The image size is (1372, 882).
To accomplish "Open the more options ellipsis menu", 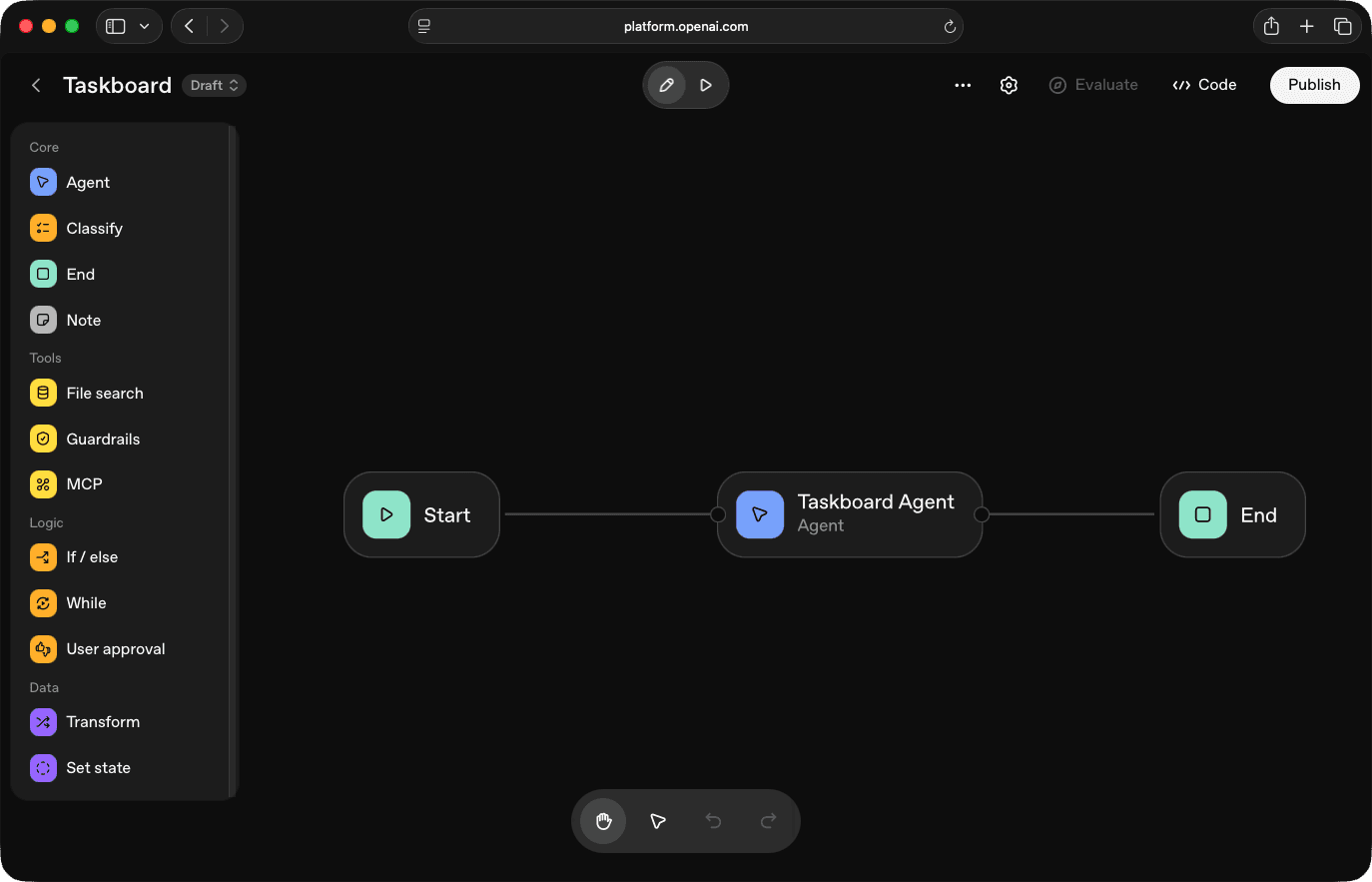I will (x=962, y=85).
